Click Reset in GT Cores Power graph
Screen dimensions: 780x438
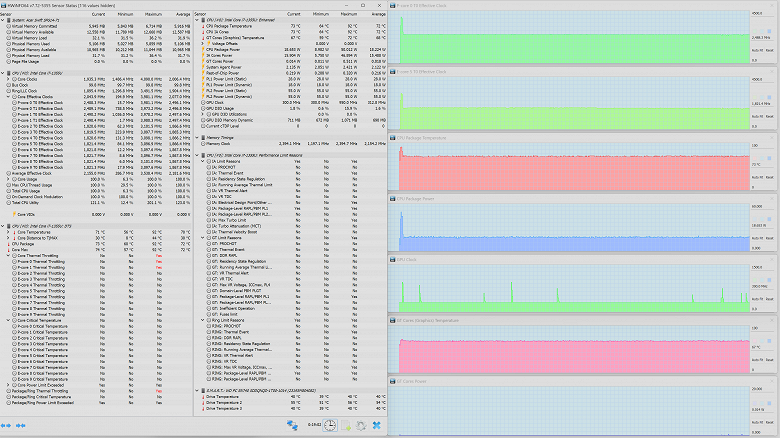770,421
